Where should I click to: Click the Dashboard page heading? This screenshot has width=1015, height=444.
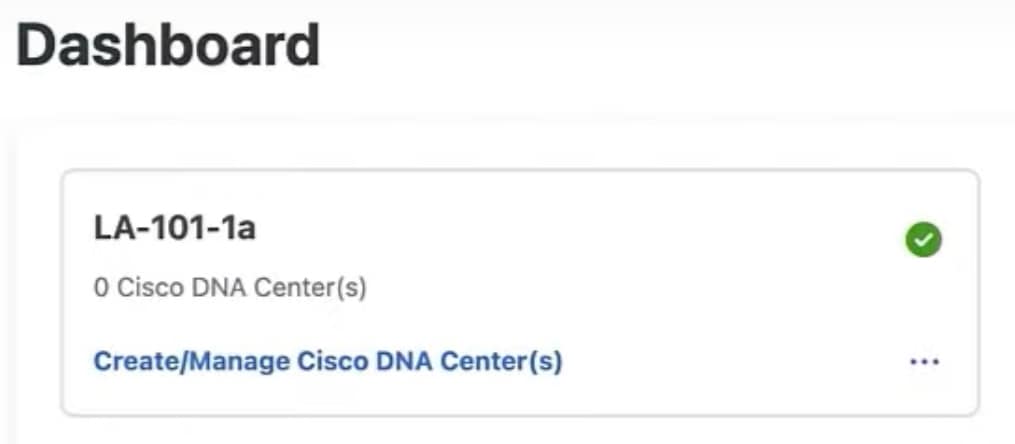click(168, 45)
